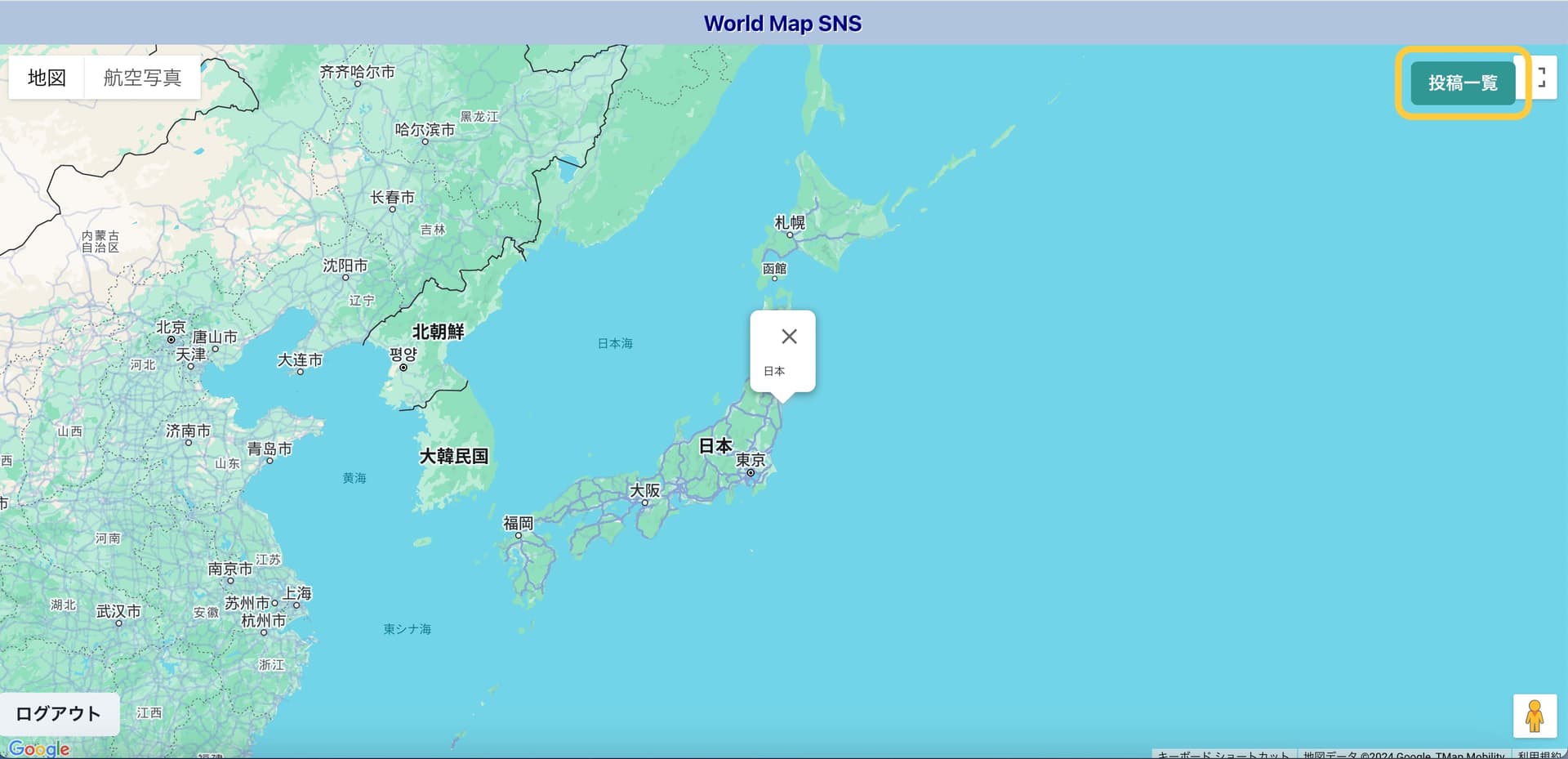
Task: Toggle fullscreen map view
Action: coord(1542,78)
